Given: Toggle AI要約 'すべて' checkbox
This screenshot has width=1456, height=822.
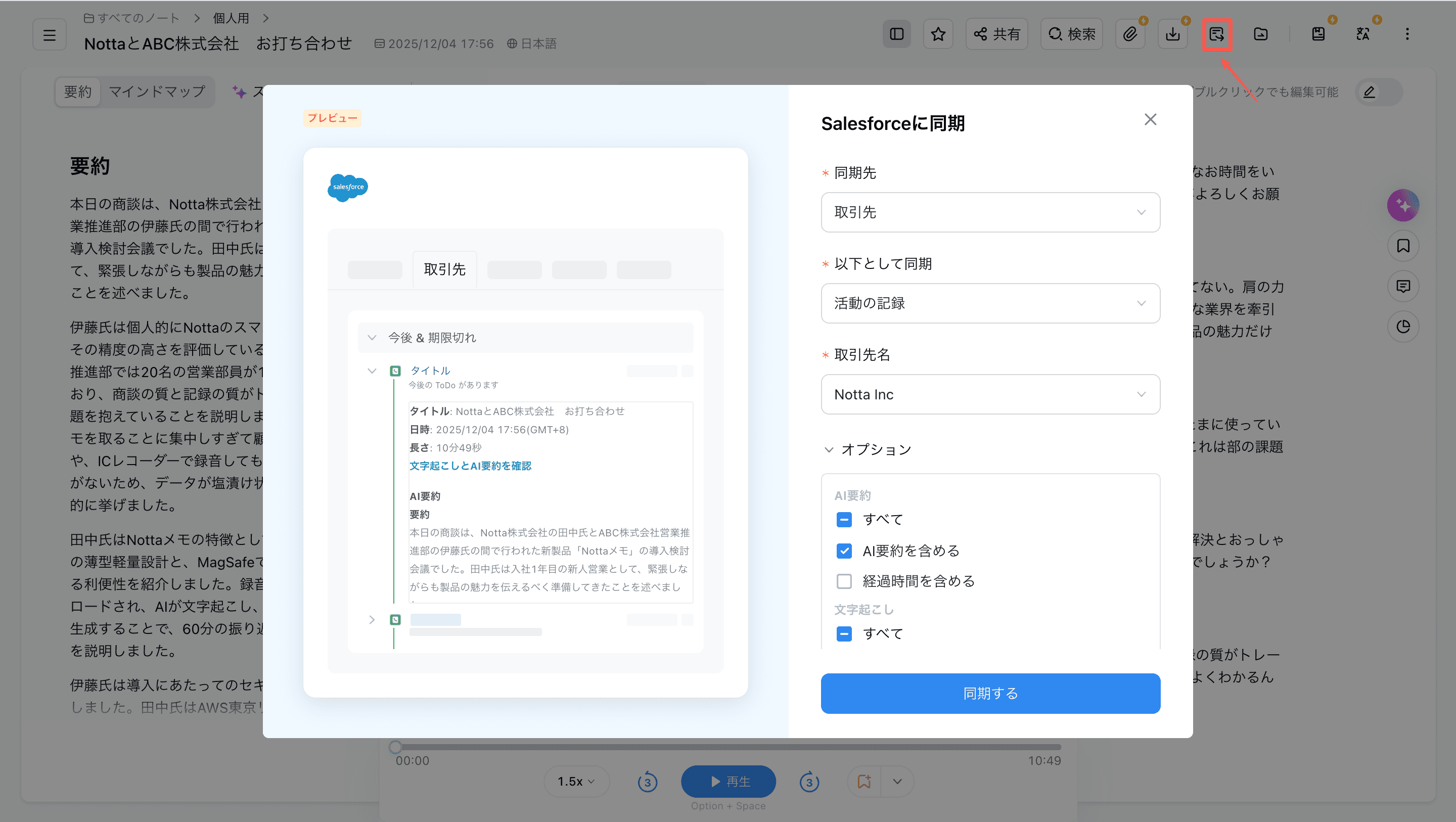Looking at the screenshot, I should click(x=844, y=520).
